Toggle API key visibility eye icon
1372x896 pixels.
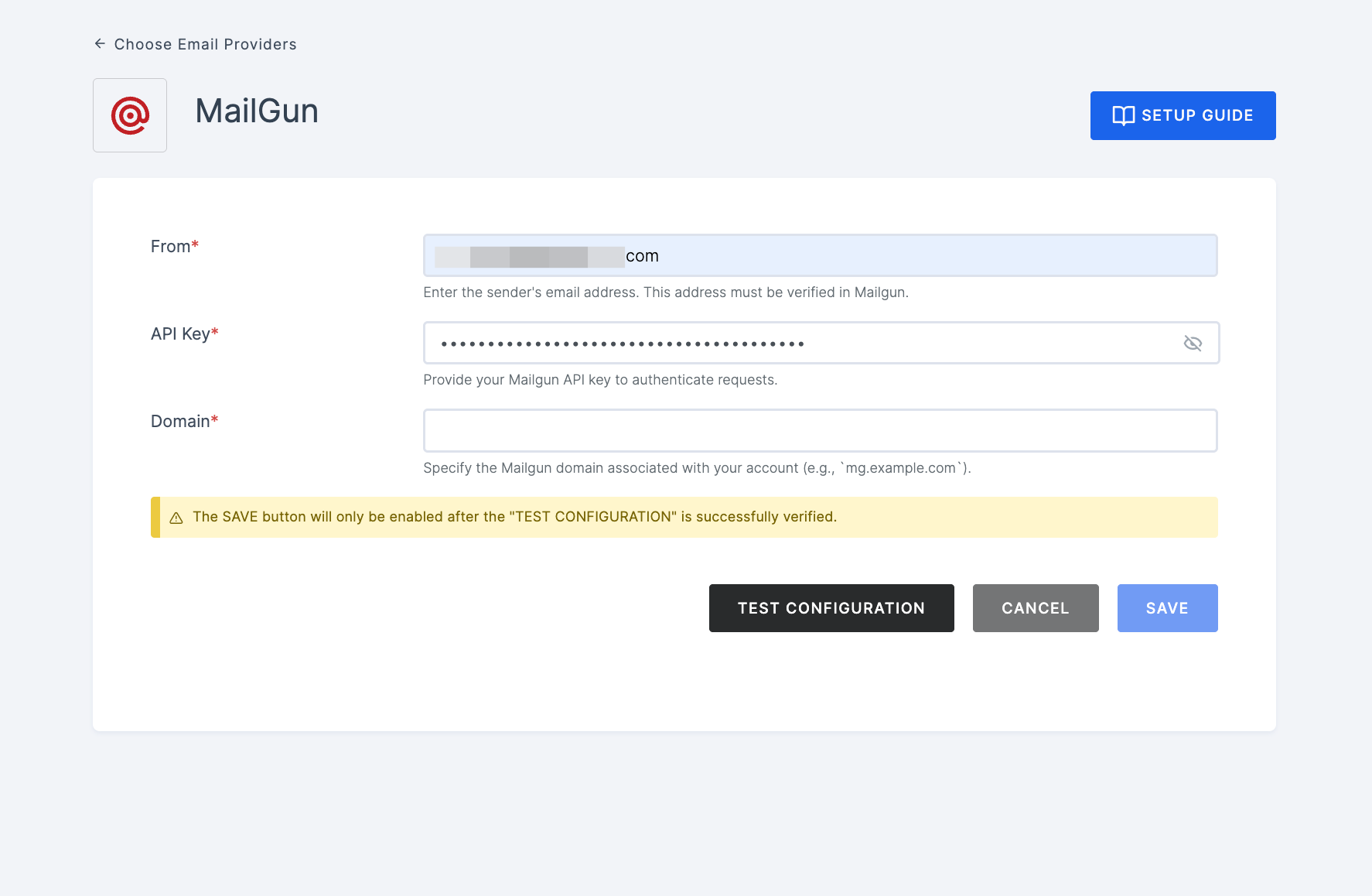point(1193,343)
